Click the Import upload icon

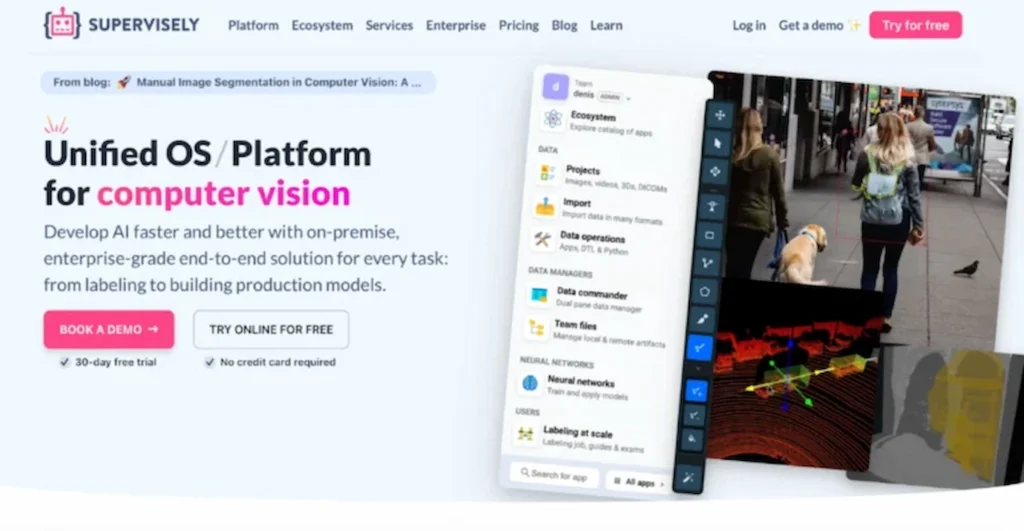545,208
